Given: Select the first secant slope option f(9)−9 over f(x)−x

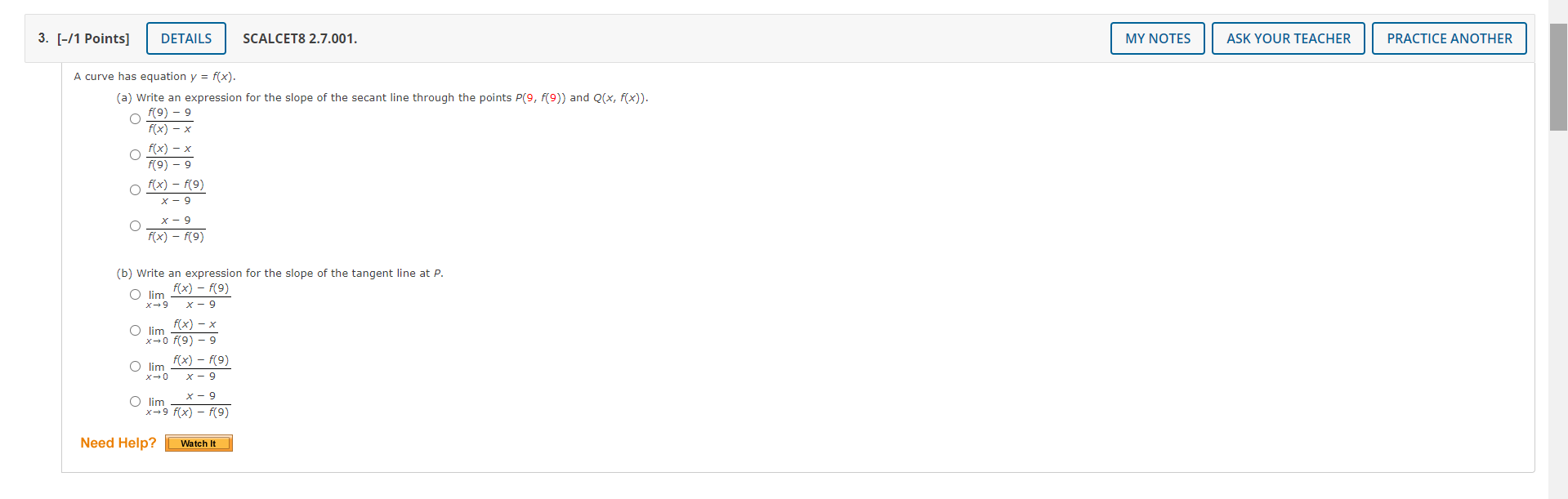Looking at the screenshot, I should click(x=135, y=118).
